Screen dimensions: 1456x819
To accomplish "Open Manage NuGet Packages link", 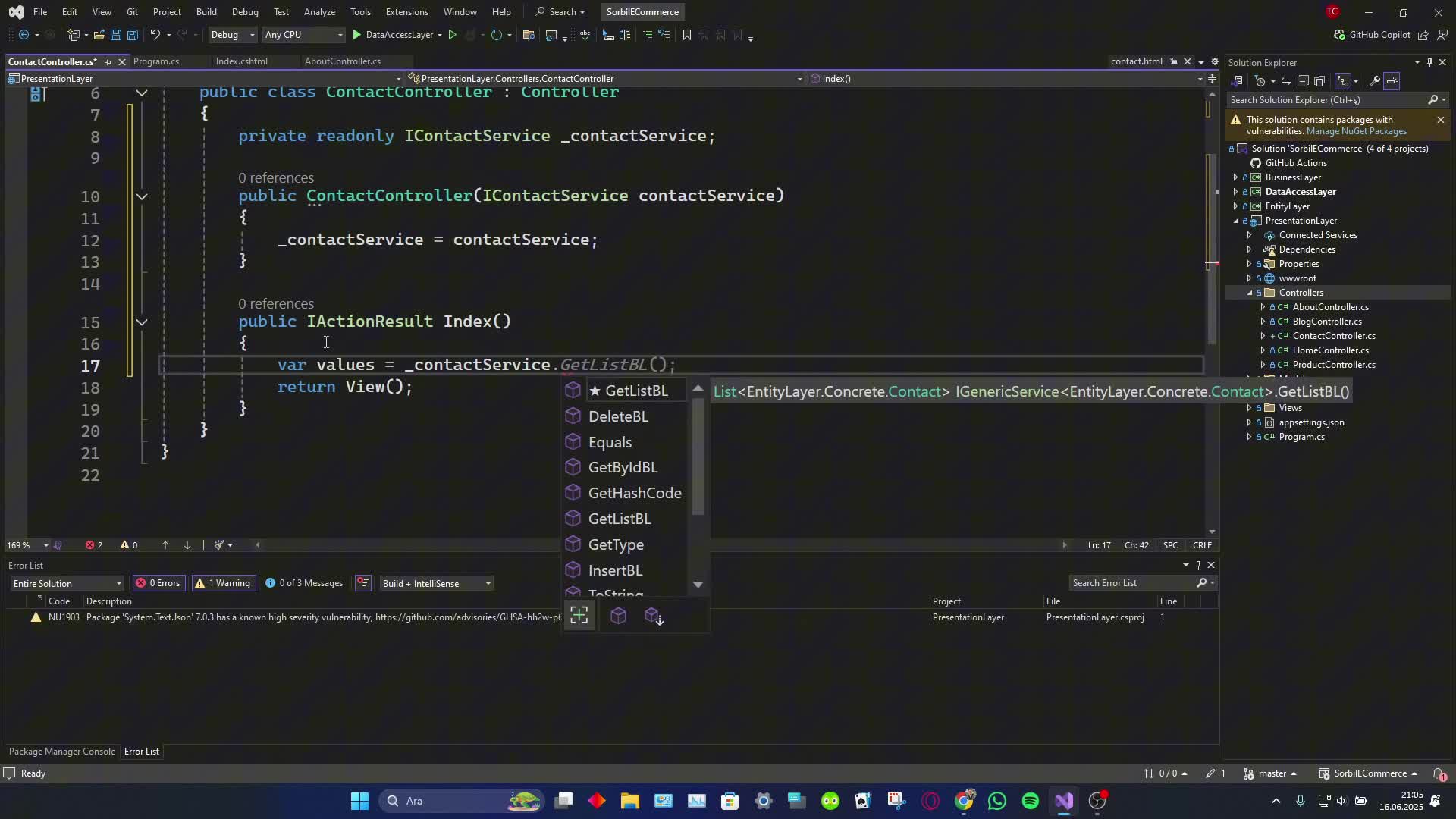I will tap(1356, 131).
